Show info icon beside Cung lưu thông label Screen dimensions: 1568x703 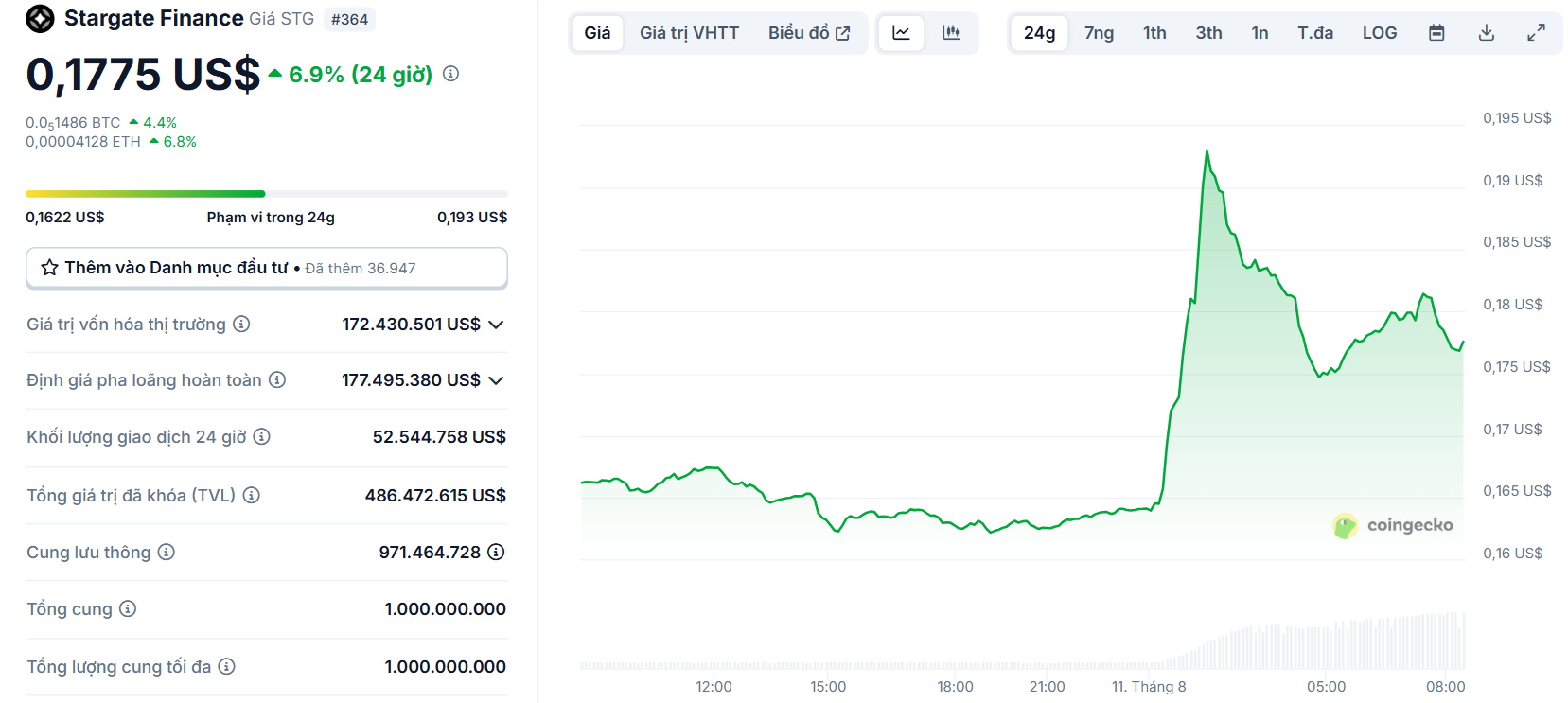pos(167,552)
